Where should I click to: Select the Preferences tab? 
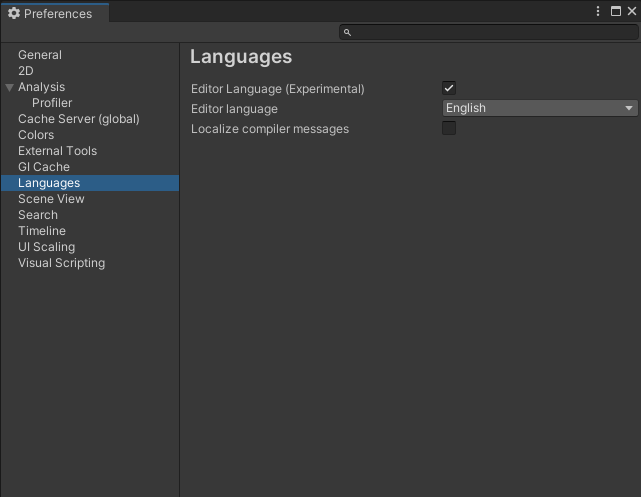click(x=55, y=13)
